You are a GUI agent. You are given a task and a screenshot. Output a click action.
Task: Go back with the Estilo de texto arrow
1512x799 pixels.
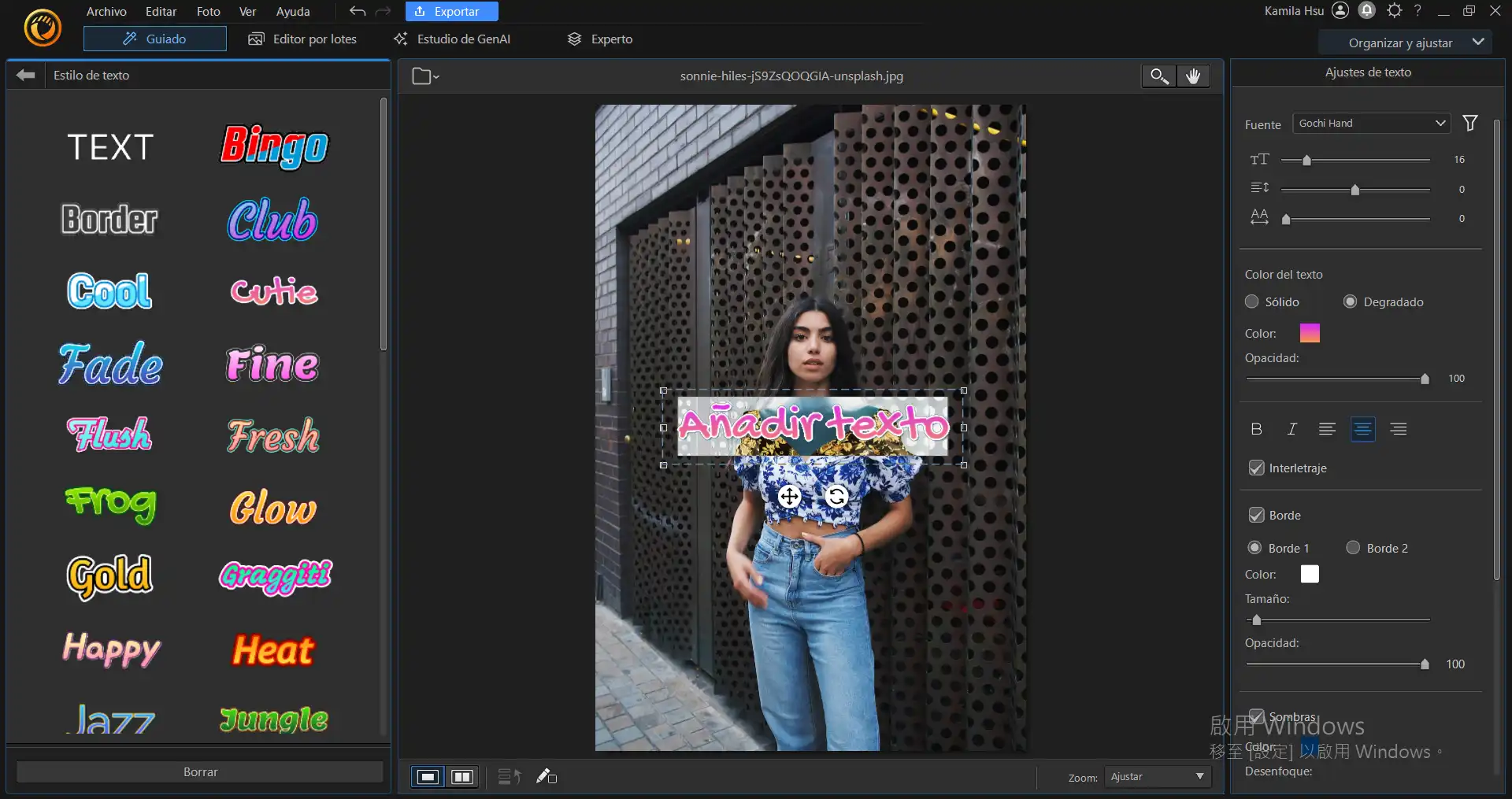coord(26,76)
